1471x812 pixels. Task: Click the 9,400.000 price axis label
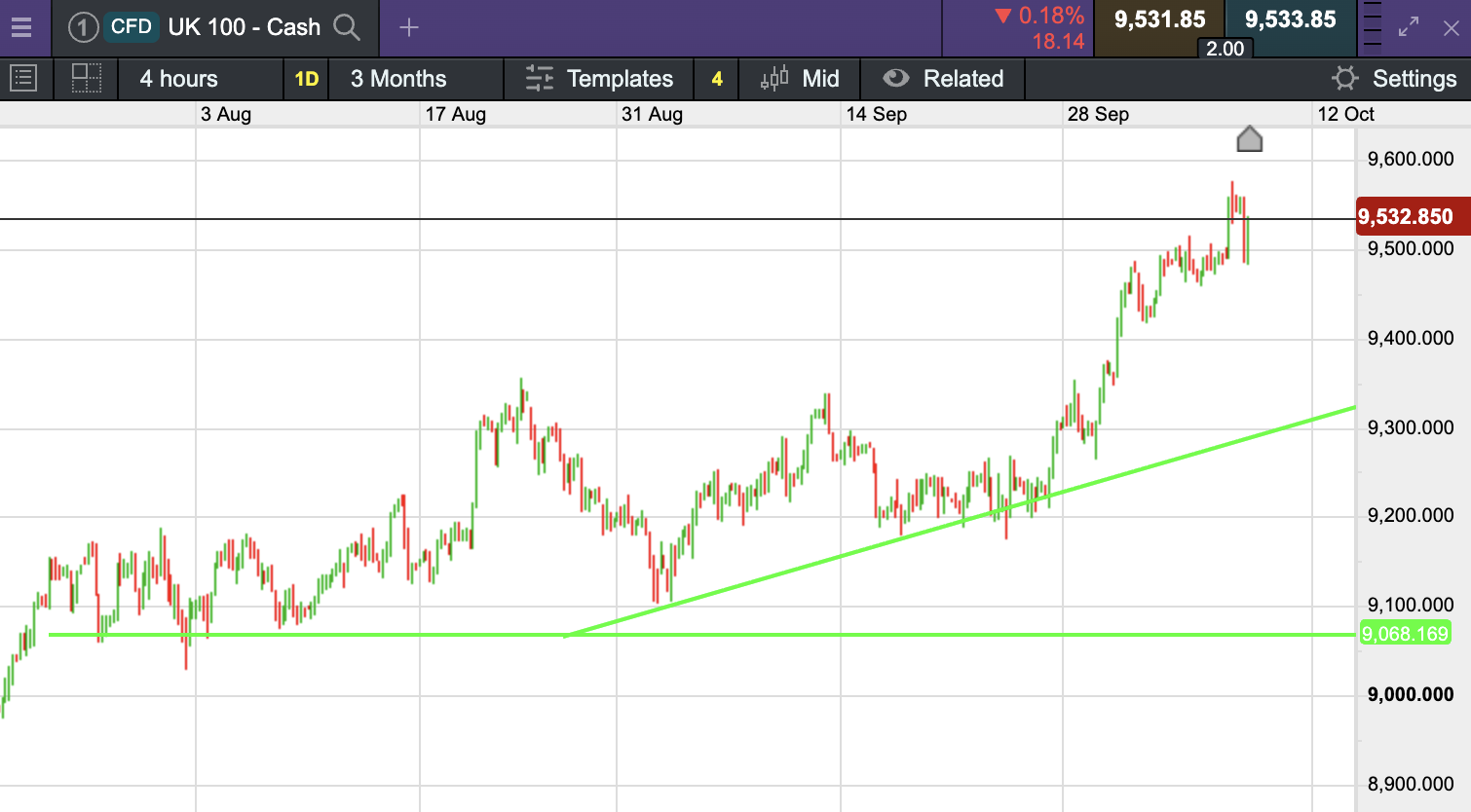tap(1411, 338)
